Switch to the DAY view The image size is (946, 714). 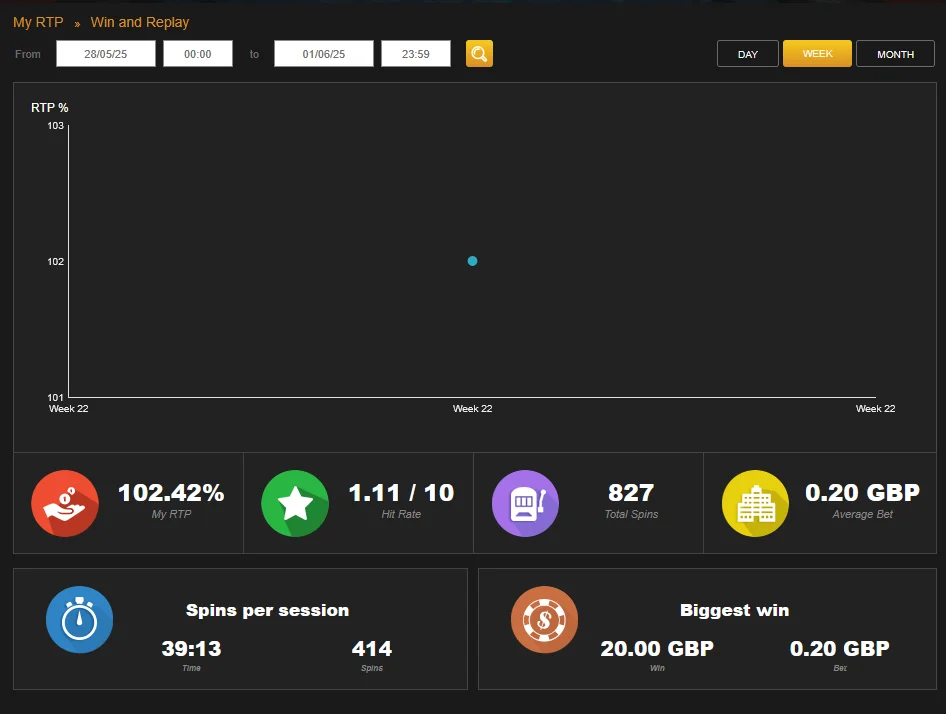[748, 54]
